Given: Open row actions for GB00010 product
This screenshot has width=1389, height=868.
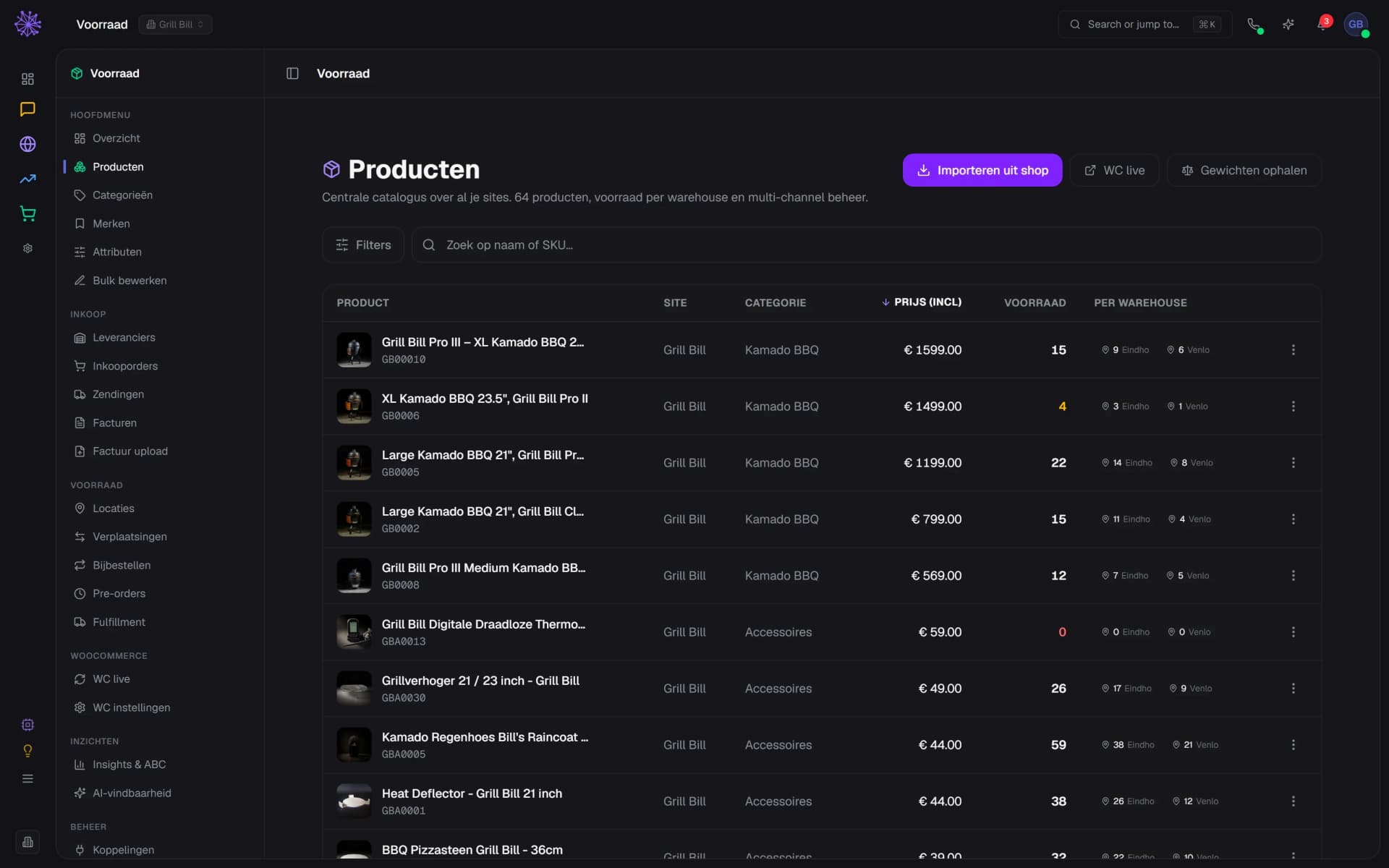Looking at the screenshot, I should point(1293,350).
